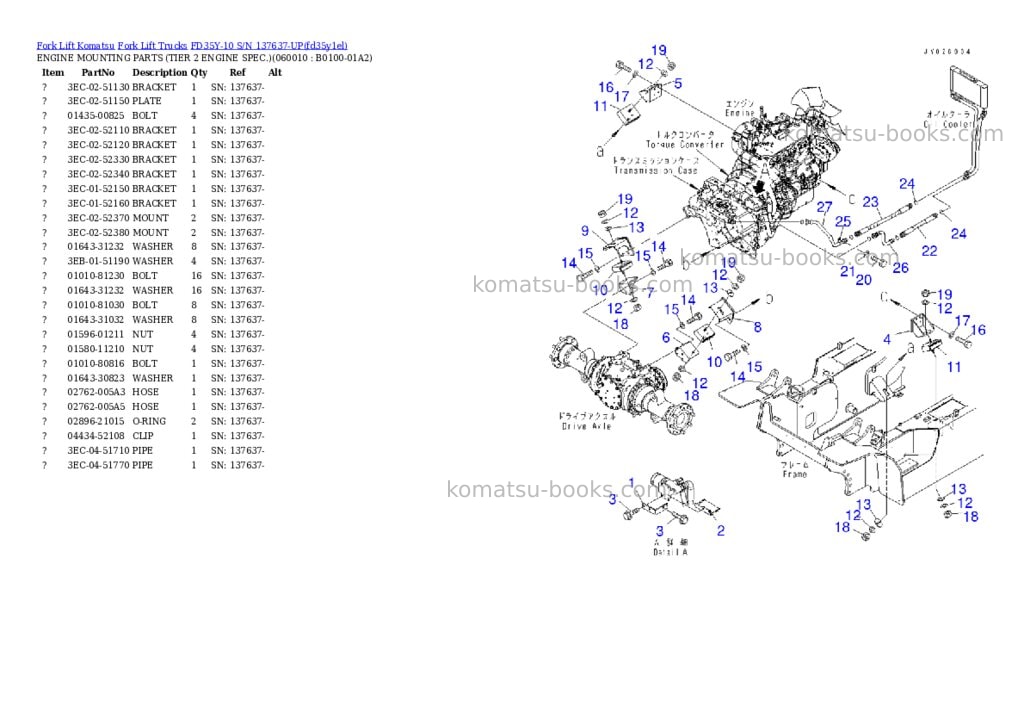The image size is (1024, 725).
Task: Select PIPE part number 3EC-04-51770
Action: (x=98, y=466)
